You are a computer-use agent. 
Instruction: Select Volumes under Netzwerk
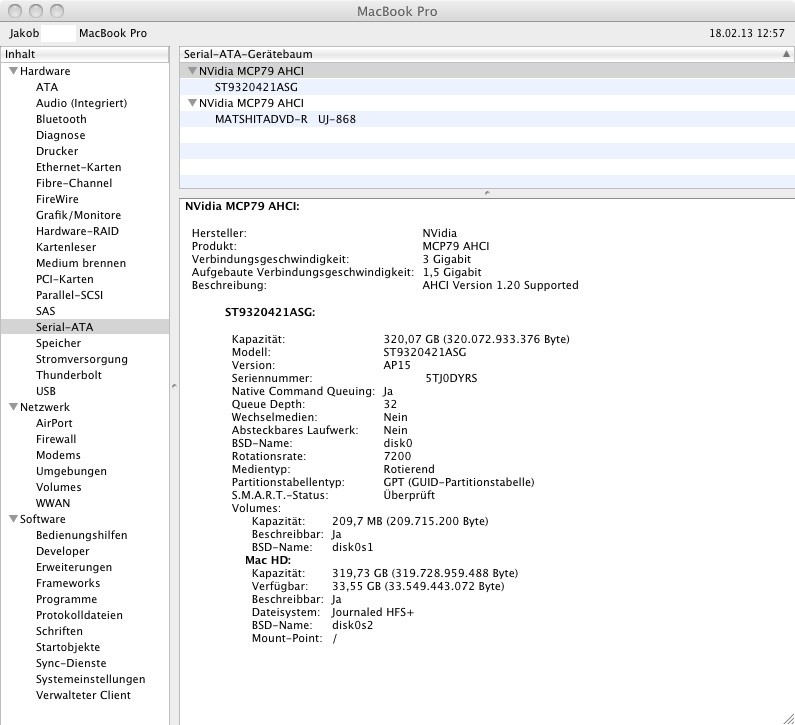[x=58, y=487]
